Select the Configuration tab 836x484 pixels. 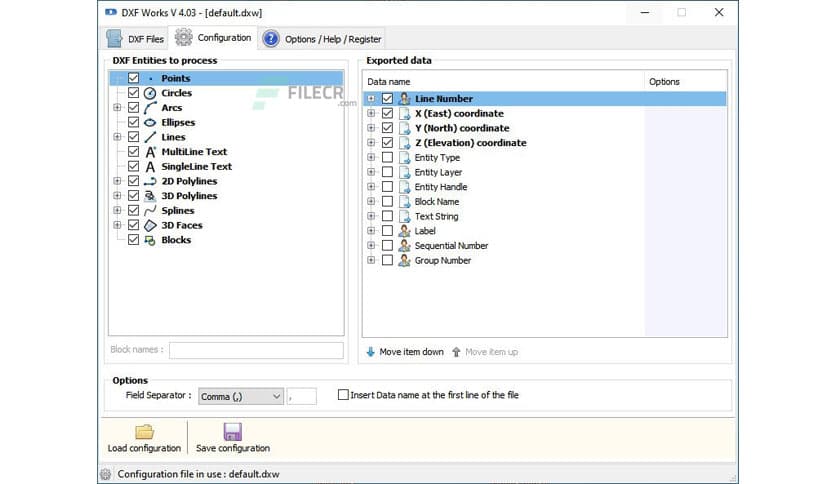click(x=213, y=37)
